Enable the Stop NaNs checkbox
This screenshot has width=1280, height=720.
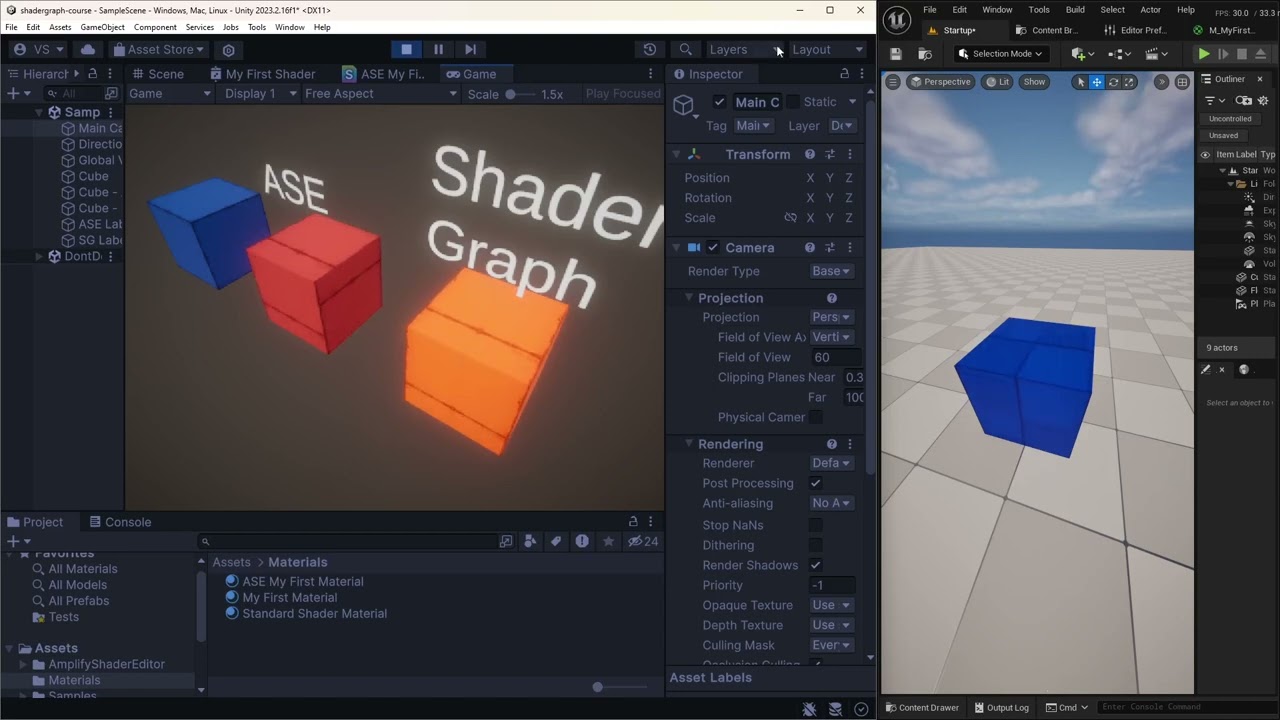[x=816, y=525]
